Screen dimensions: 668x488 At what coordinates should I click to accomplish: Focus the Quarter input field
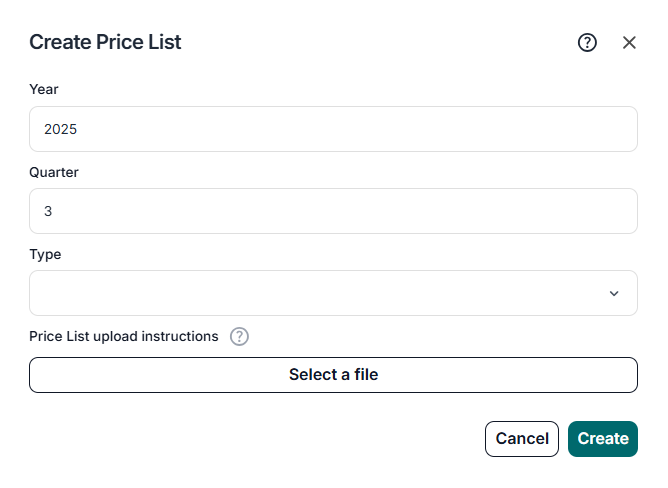pyautogui.click(x=333, y=211)
